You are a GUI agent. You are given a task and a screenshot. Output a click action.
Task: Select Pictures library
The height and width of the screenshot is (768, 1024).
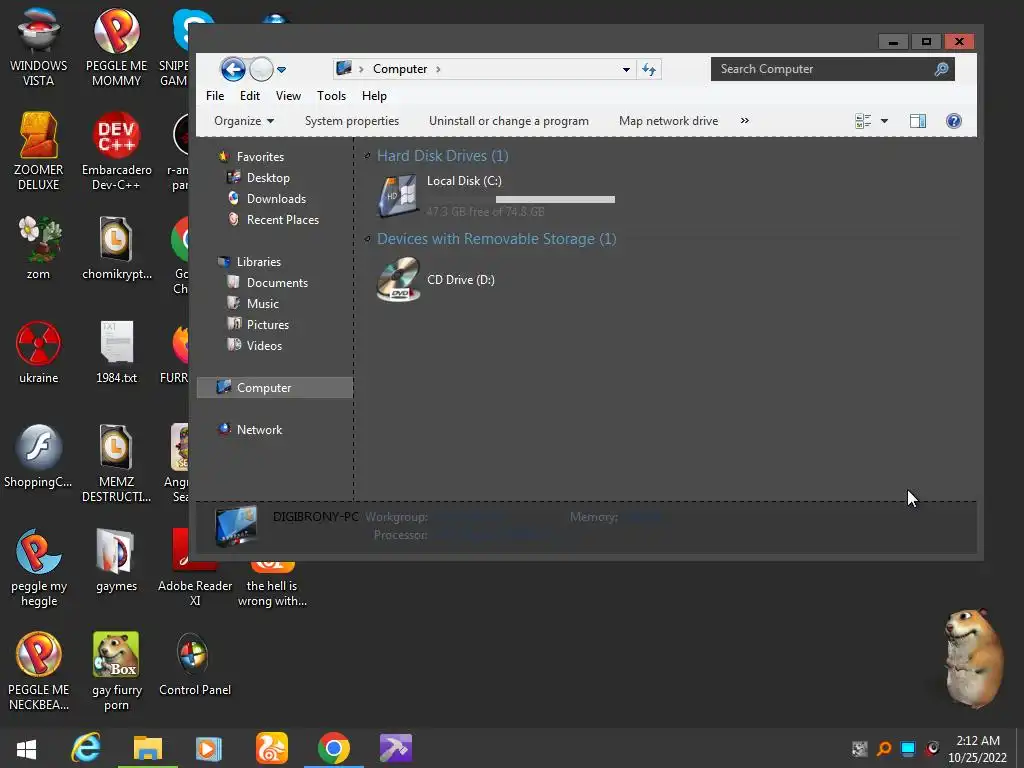tap(267, 325)
